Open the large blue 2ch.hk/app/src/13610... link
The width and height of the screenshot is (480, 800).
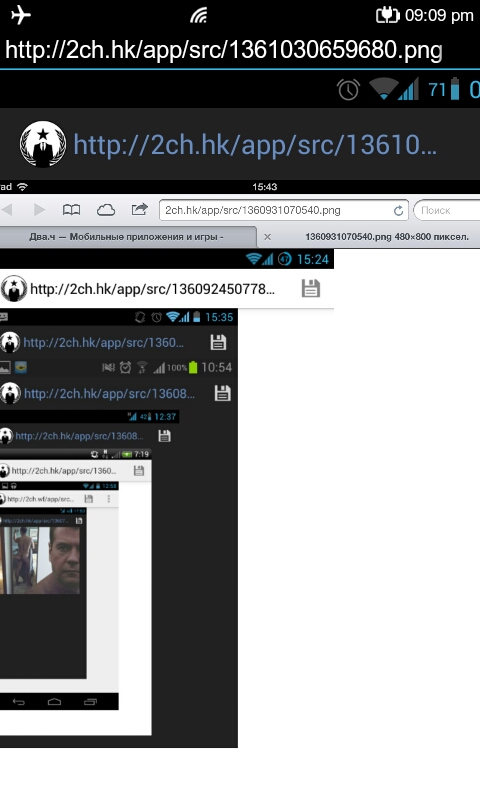click(255, 144)
